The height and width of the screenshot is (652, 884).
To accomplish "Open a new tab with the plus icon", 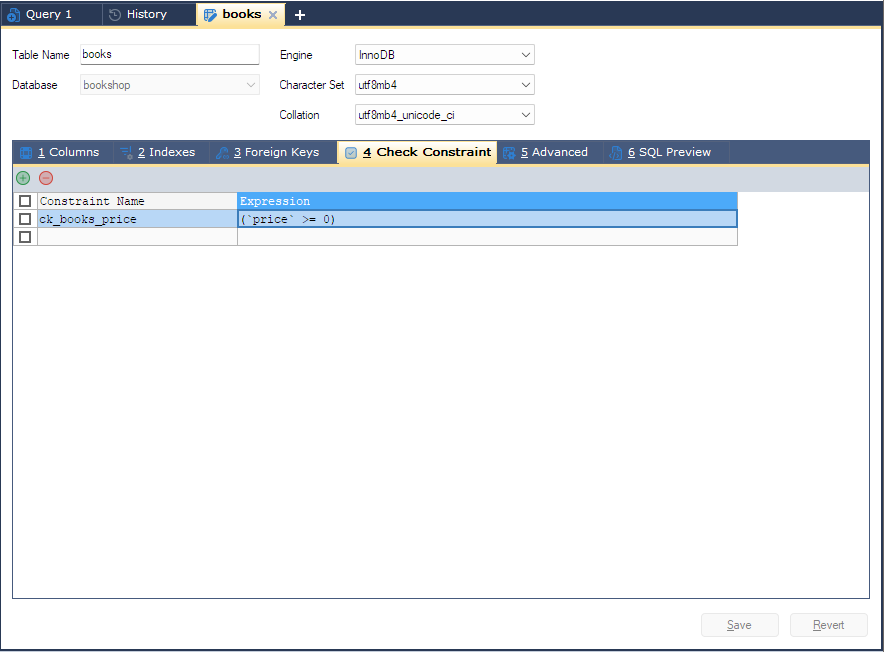I will tap(300, 15).
